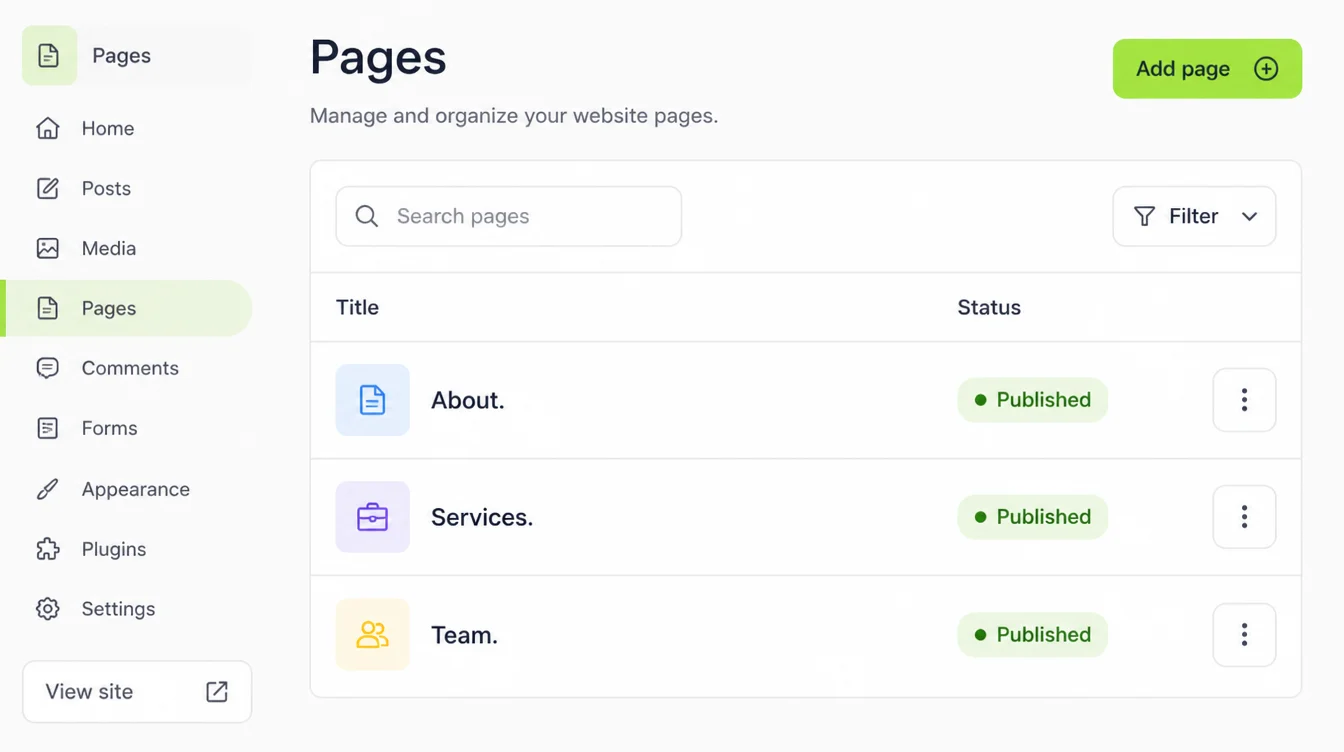Click the plus circle icon on Add page
The image size is (1344, 752).
[x=1266, y=69]
